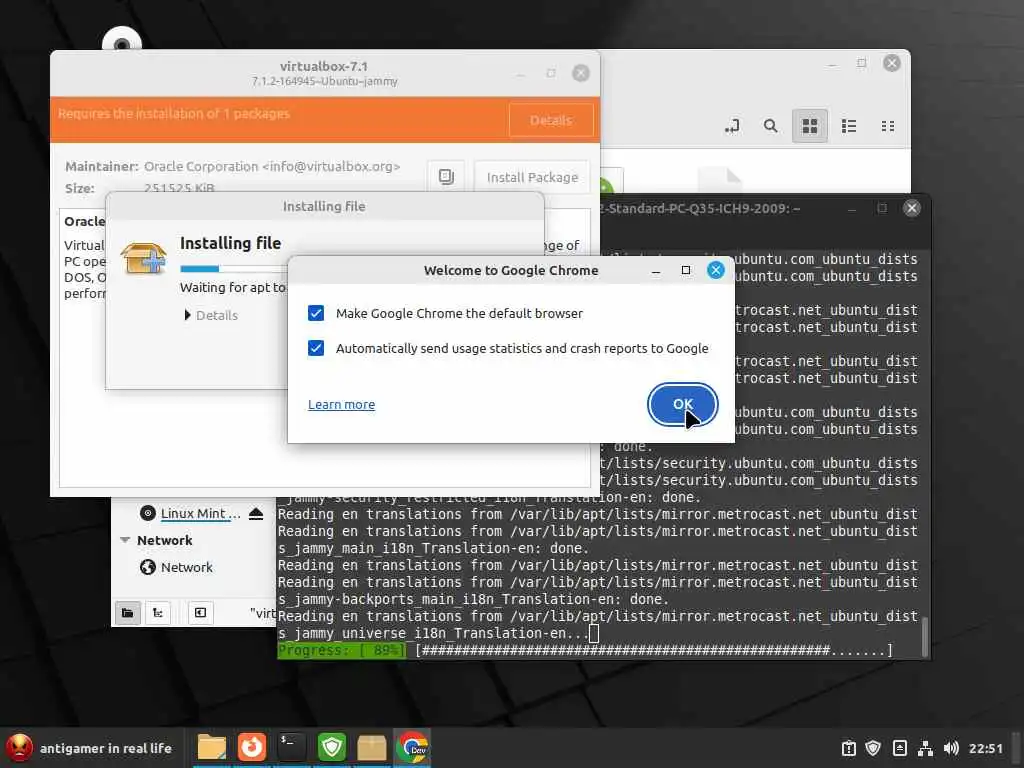Close the virtualbox-7.1 package window

(x=581, y=73)
